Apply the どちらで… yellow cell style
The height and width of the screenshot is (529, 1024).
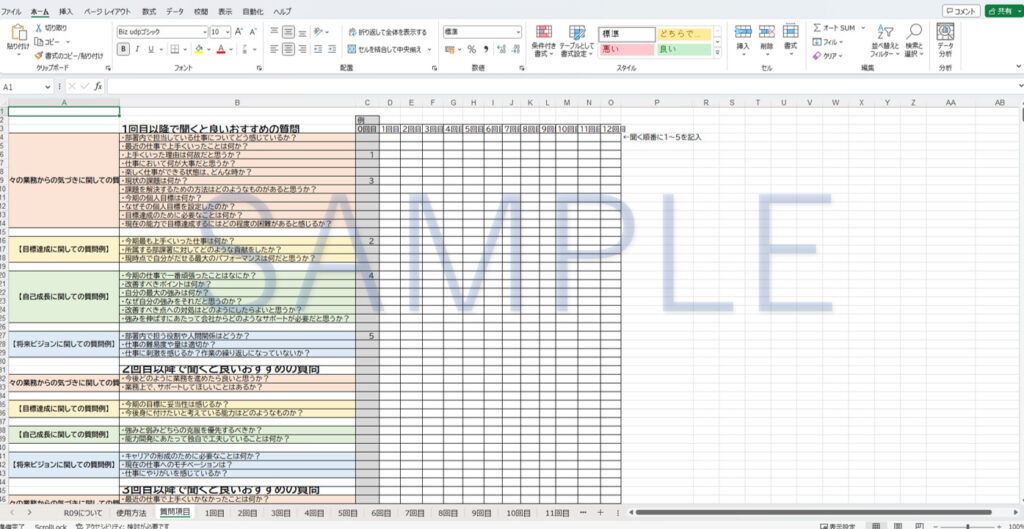pos(684,34)
